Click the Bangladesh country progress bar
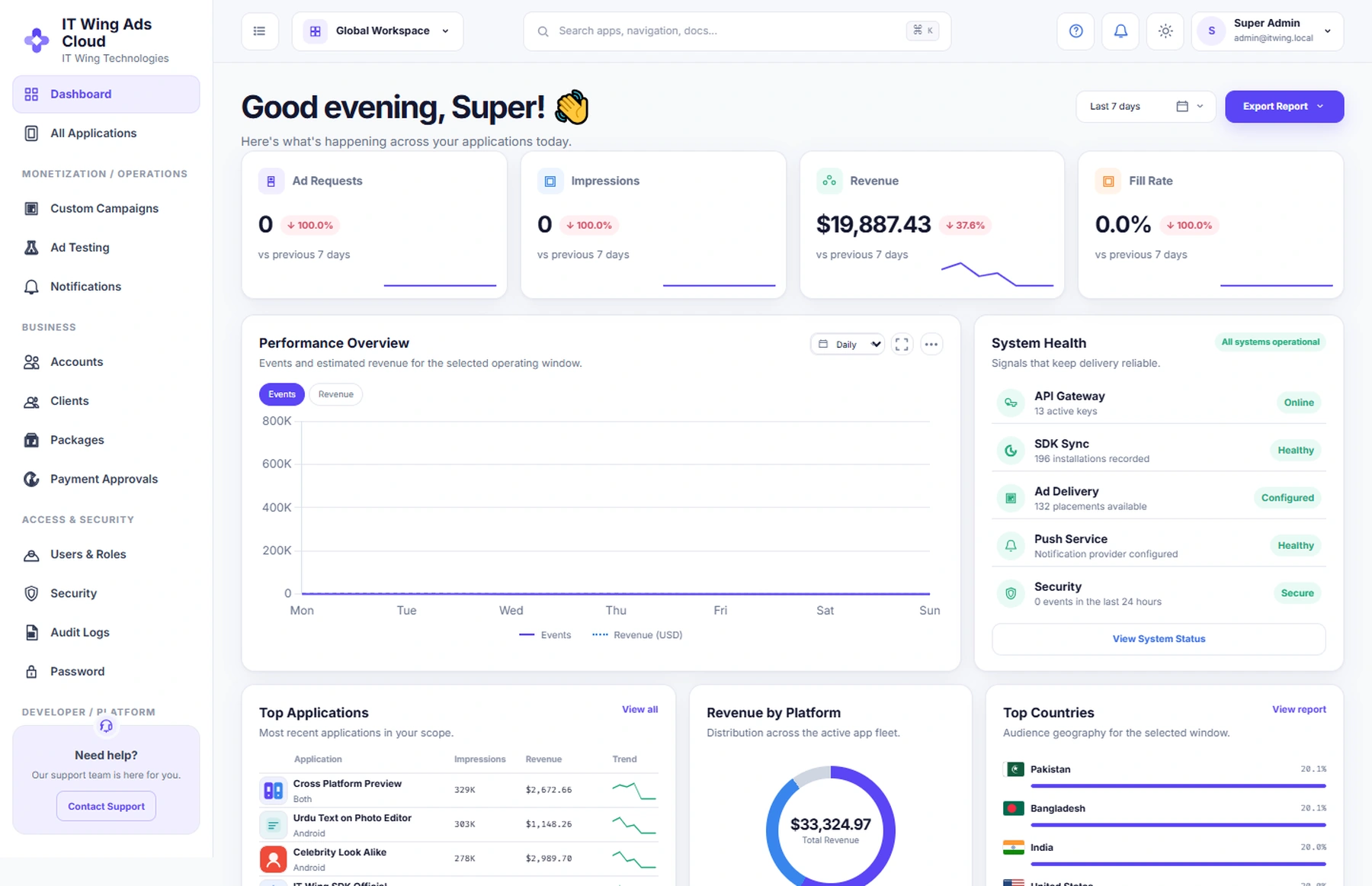Image resolution: width=1372 pixels, height=886 pixels. (x=1178, y=825)
